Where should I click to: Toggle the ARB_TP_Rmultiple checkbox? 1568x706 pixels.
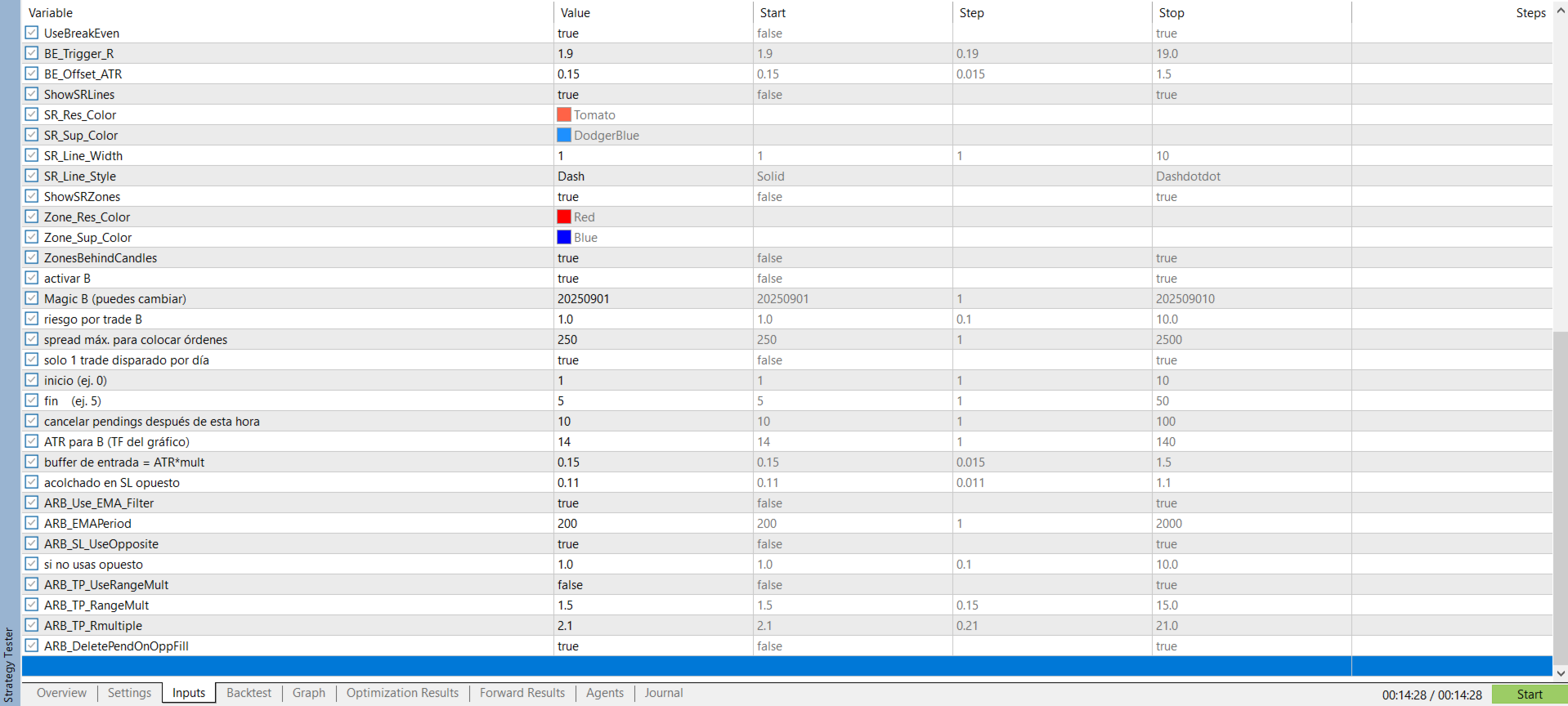coord(31,625)
